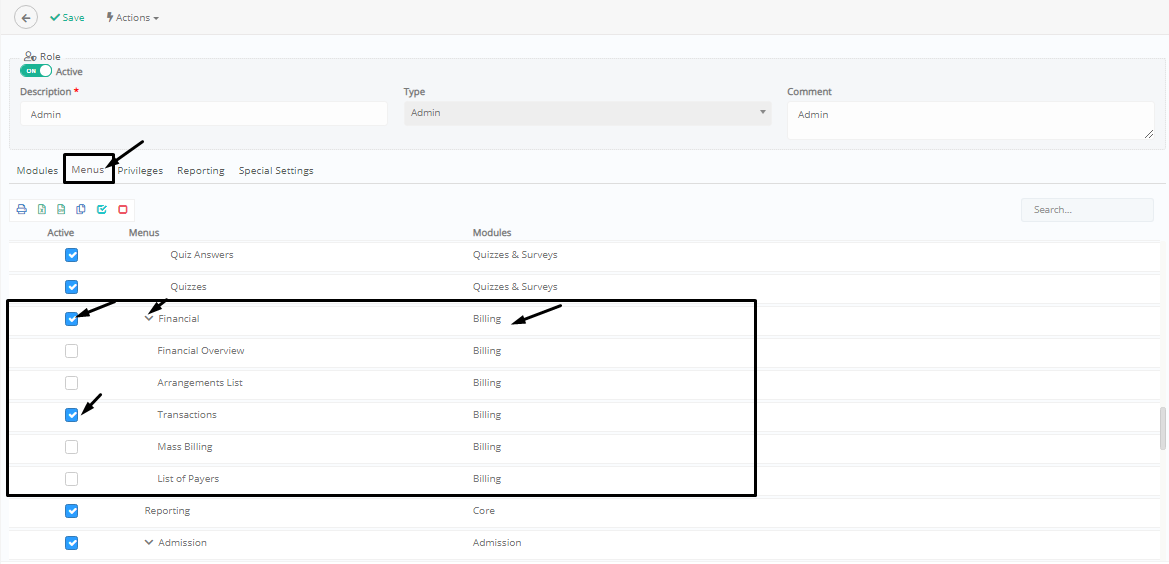Viewport: 1169px width, 564px height.
Task: Switch to the Menus tab
Action: pyautogui.click(x=88, y=170)
